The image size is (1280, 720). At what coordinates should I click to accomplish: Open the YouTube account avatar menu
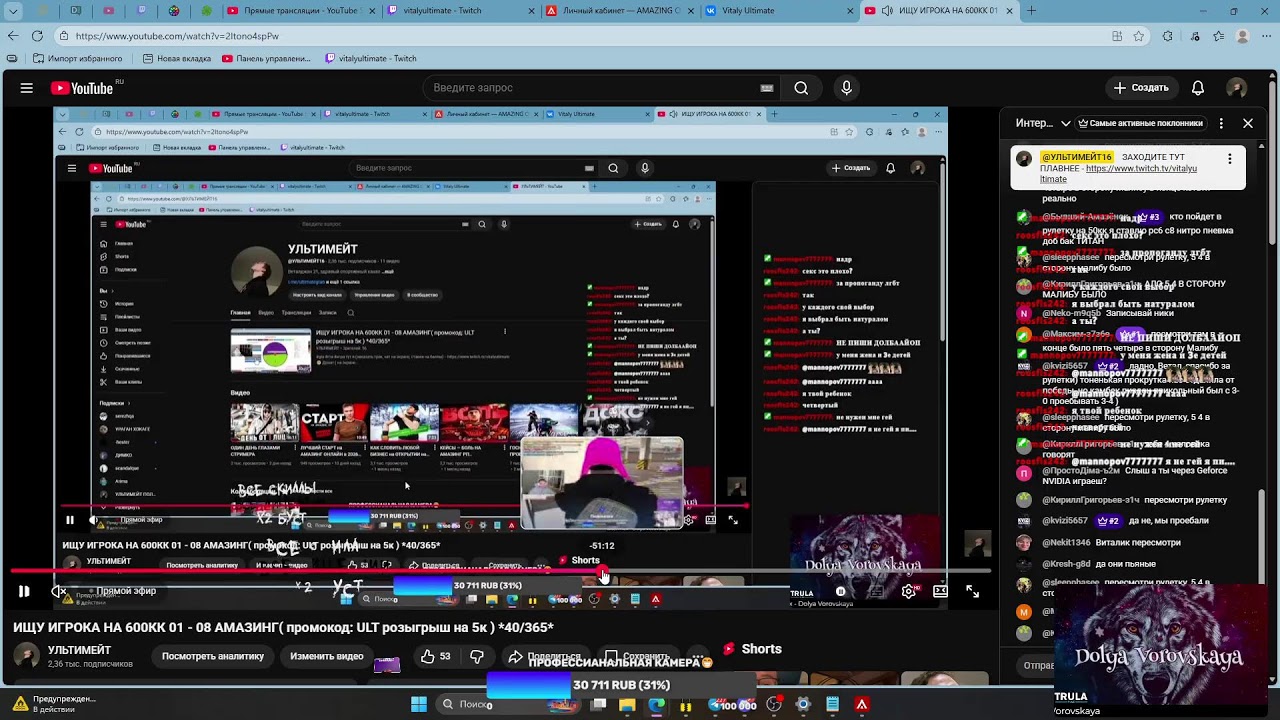tap(1237, 88)
